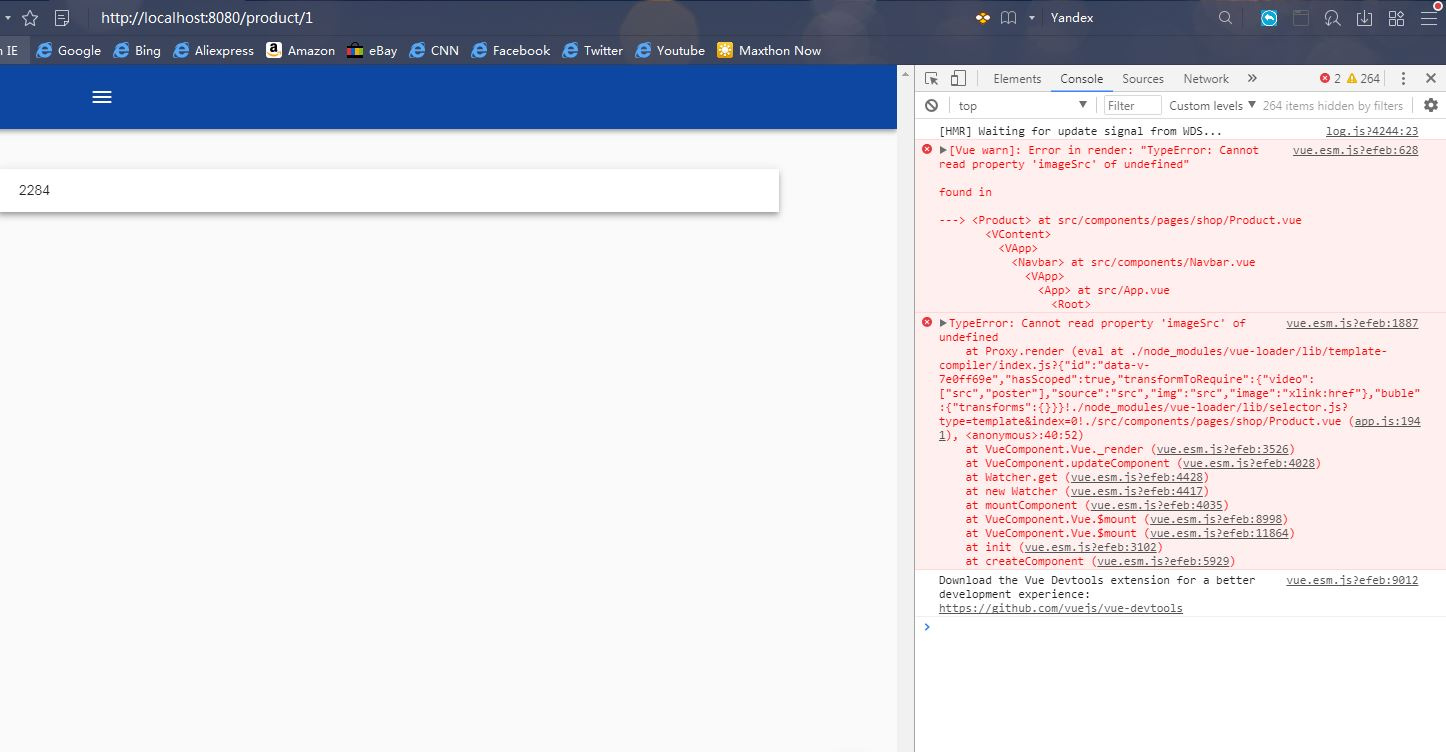The width and height of the screenshot is (1446, 752).
Task: Toggle the device toolbar icon in DevTools
Action: coord(958,78)
